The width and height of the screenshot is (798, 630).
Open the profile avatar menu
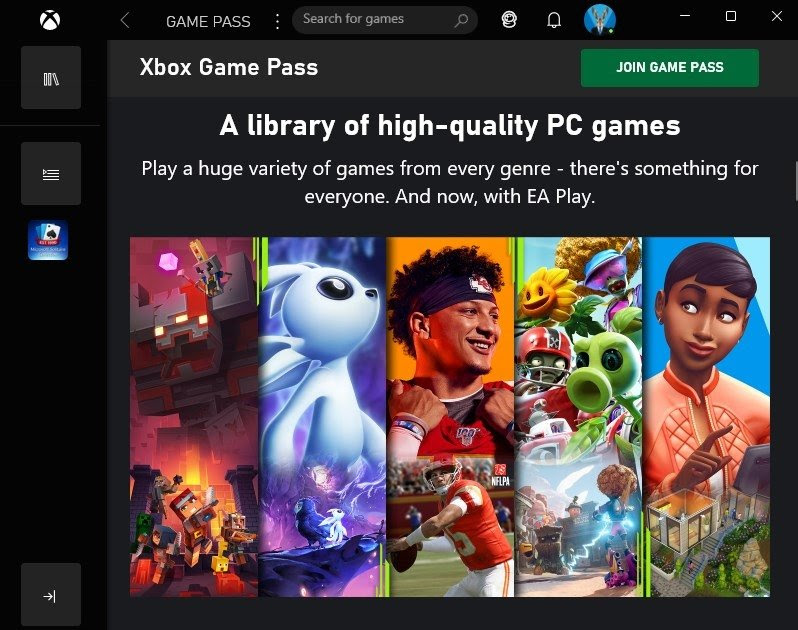pos(600,20)
